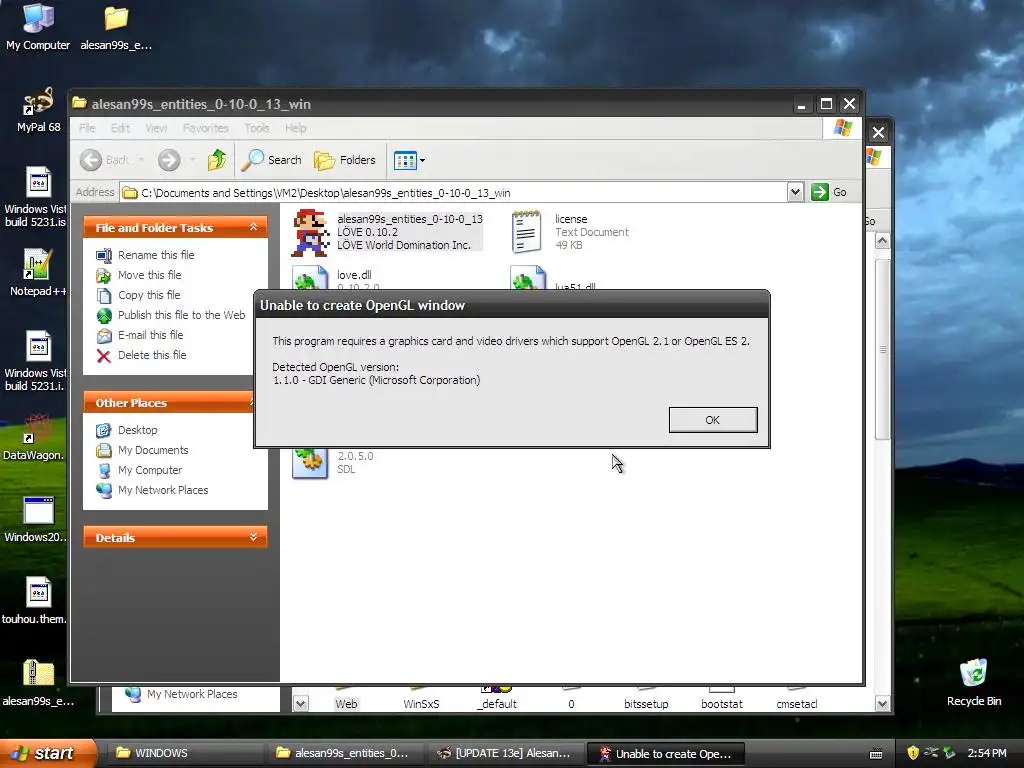This screenshot has height=768, width=1024.
Task: Toggle the Folders pane
Action: pyautogui.click(x=345, y=160)
